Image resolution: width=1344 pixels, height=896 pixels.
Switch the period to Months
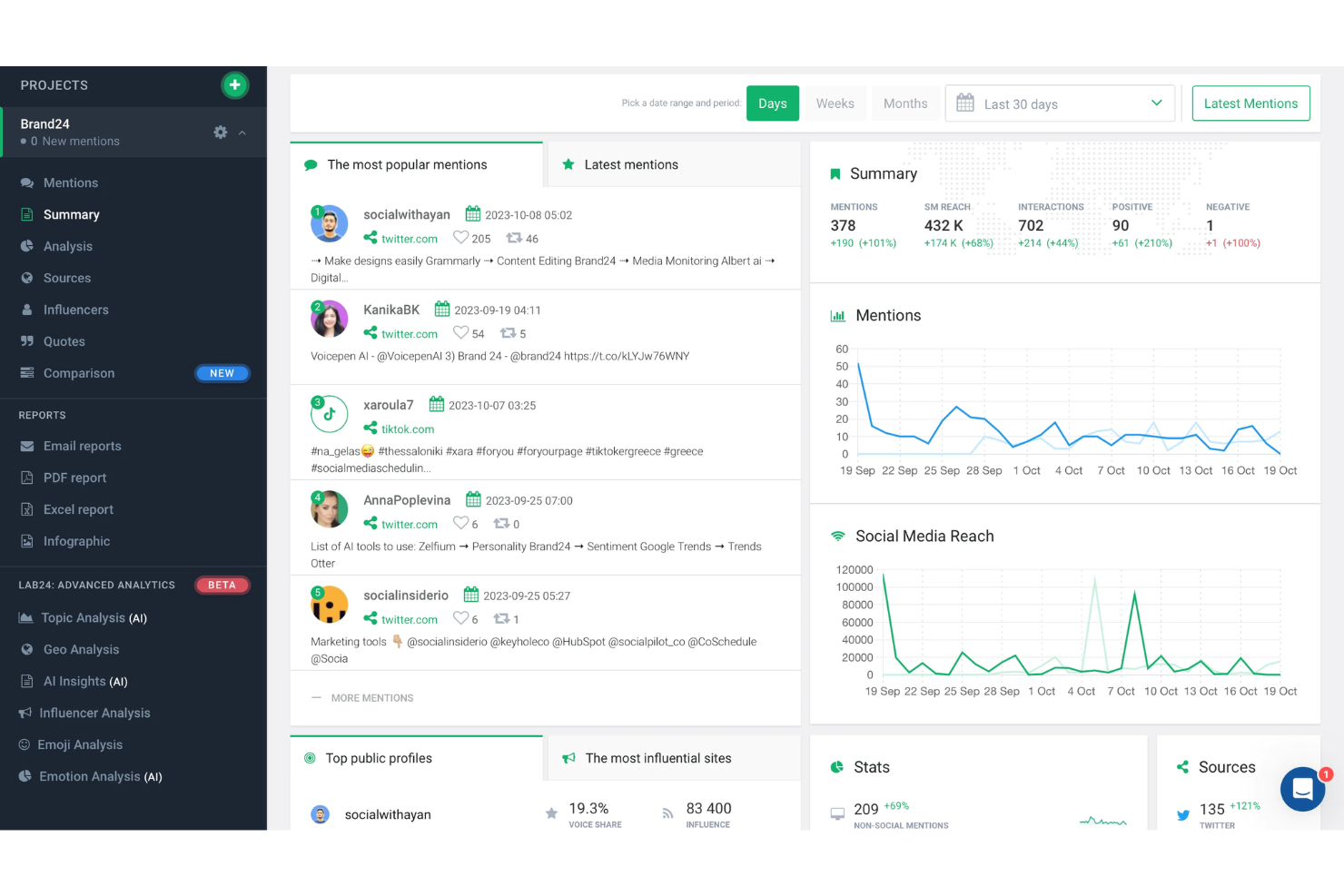[905, 103]
